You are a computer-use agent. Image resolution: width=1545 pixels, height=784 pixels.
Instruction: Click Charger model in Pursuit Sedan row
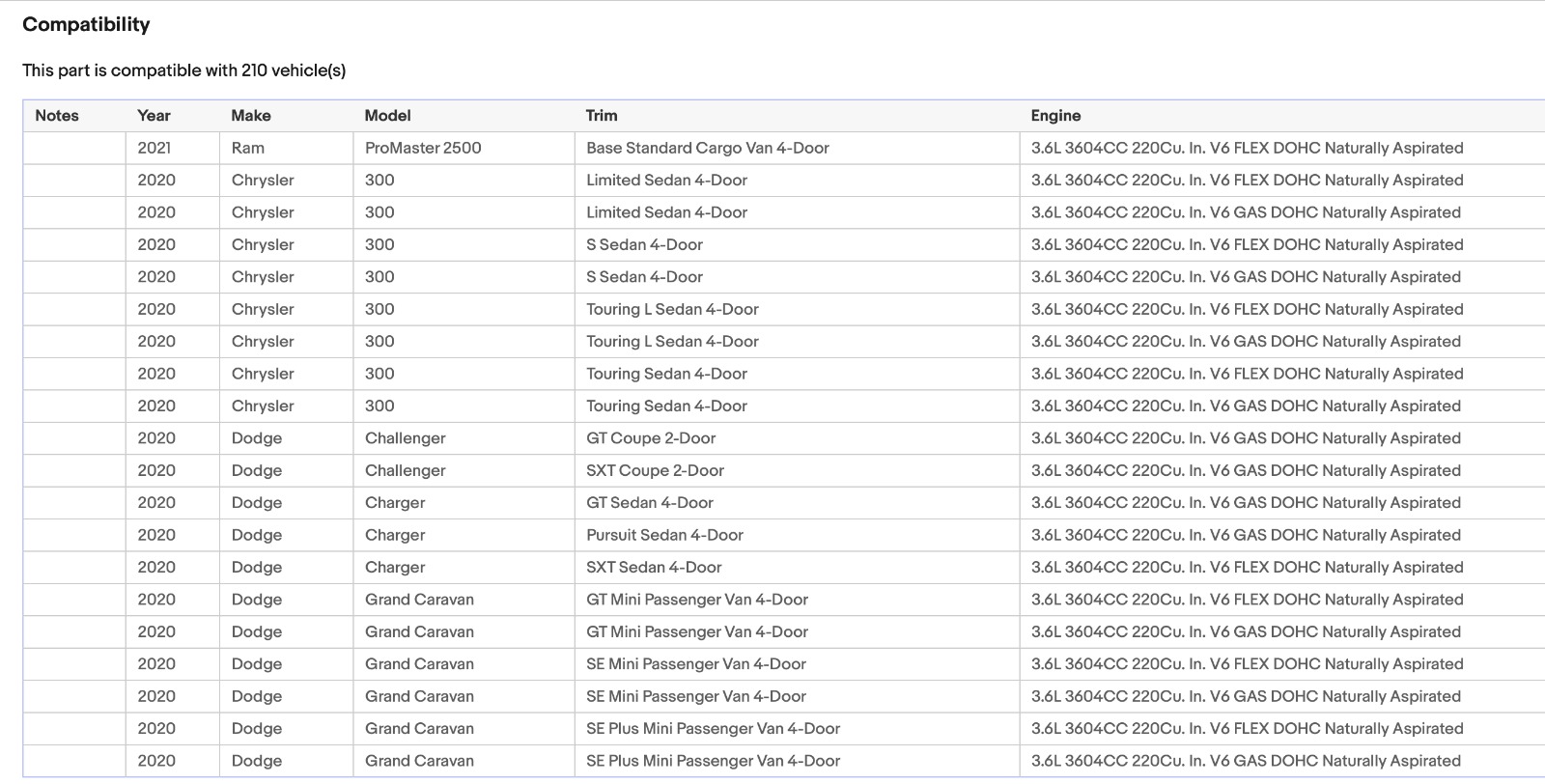pyautogui.click(x=395, y=535)
